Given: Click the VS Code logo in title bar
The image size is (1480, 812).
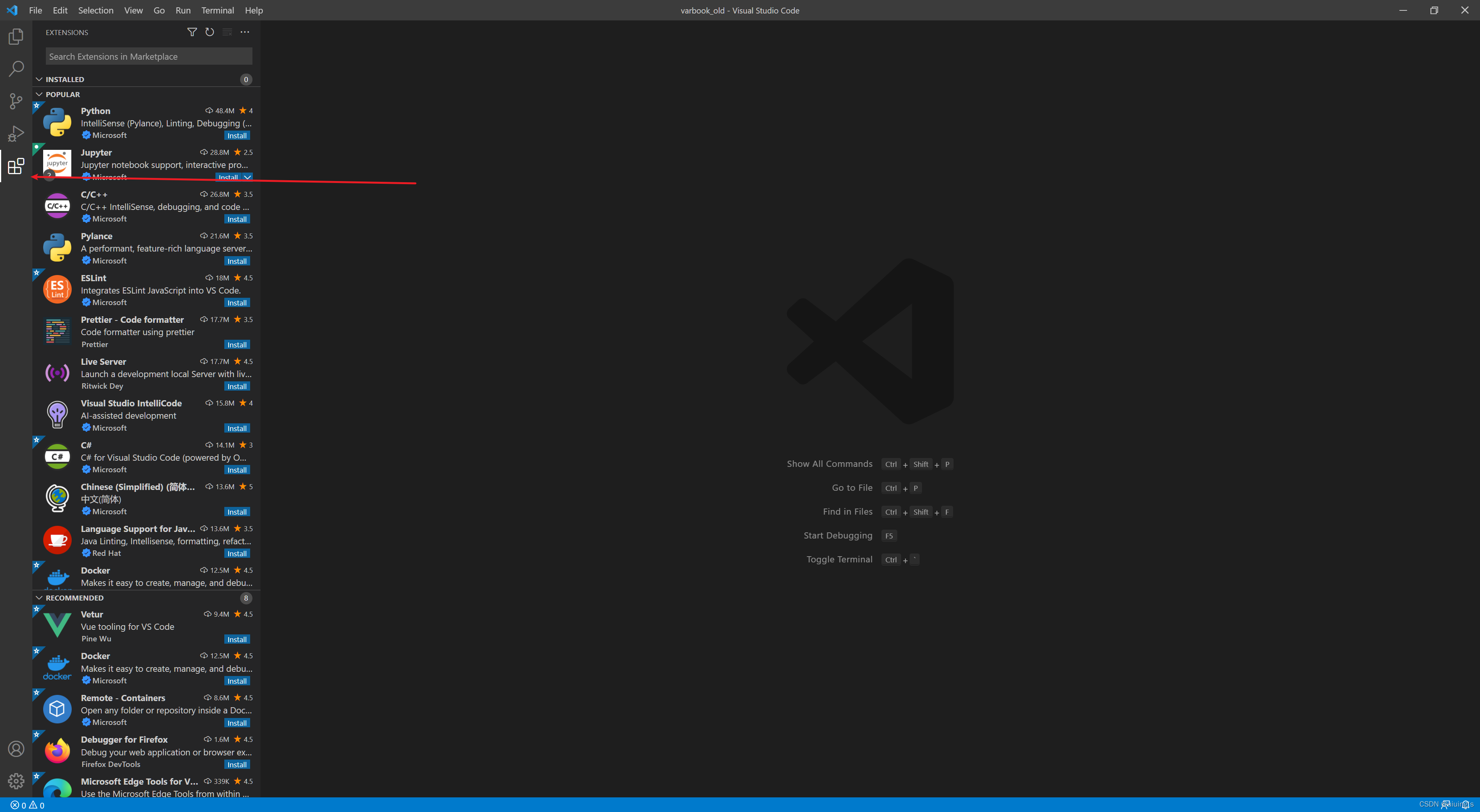Looking at the screenshot, I should (x=12, y=10).
